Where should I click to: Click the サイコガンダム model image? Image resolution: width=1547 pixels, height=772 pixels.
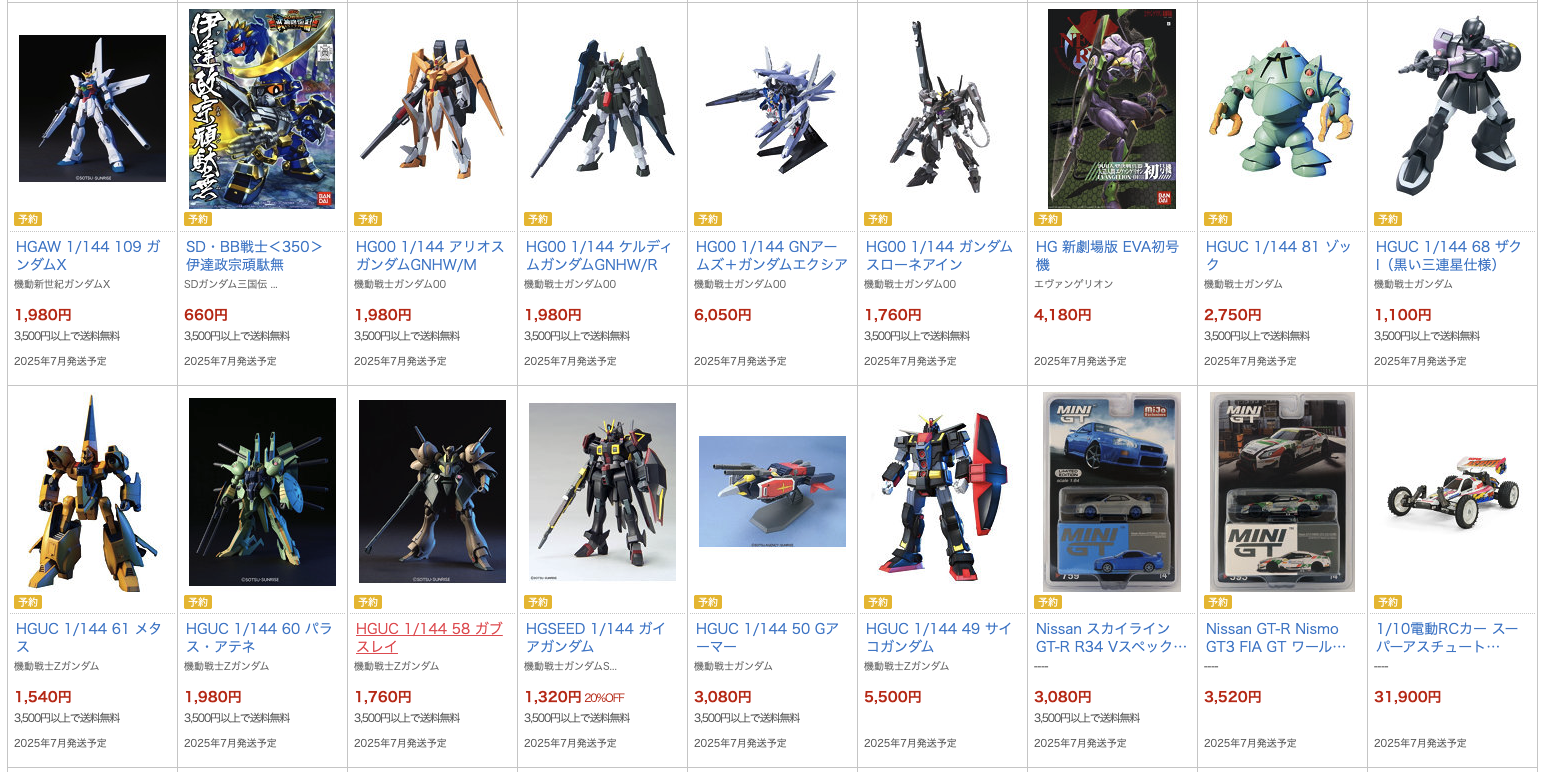click(x=942, y=491)
